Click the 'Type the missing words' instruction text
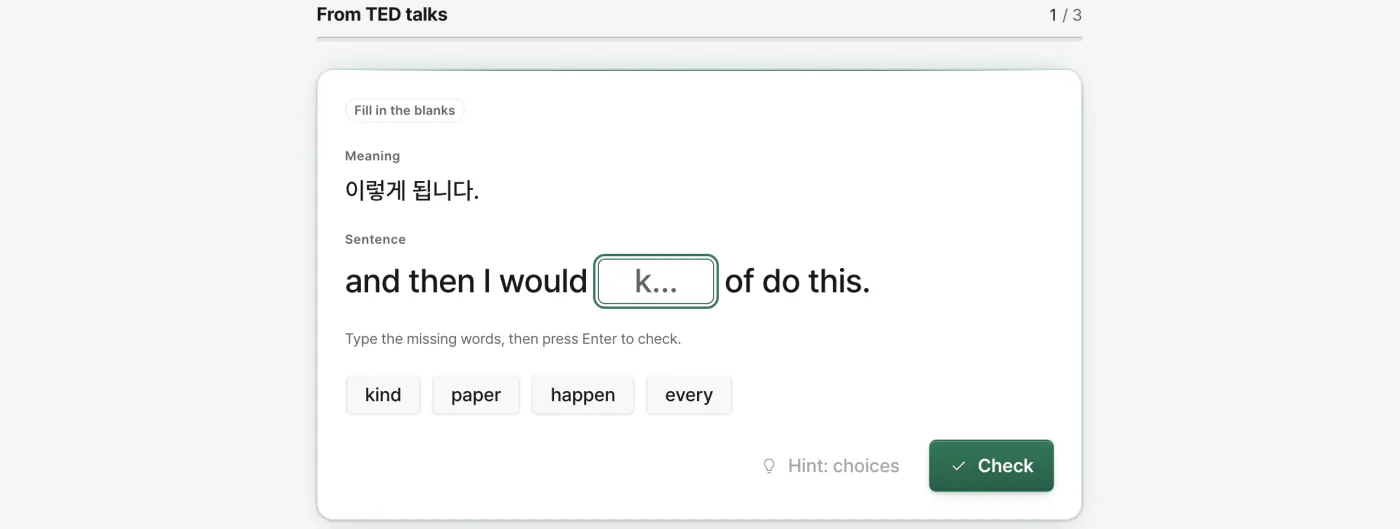 (513, 339)
